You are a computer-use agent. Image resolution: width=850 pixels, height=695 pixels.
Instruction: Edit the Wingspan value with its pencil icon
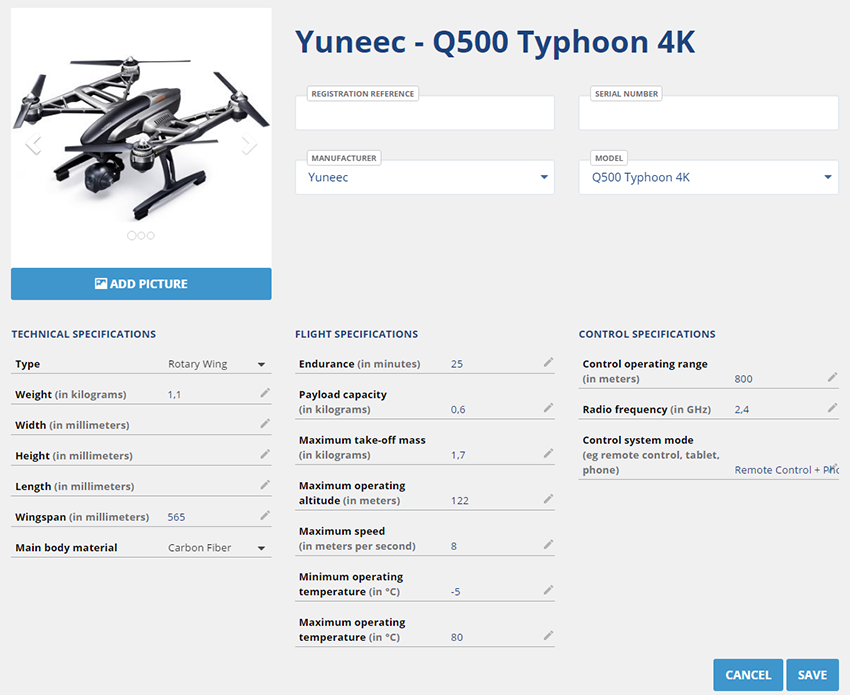click(x=265, y=516)
